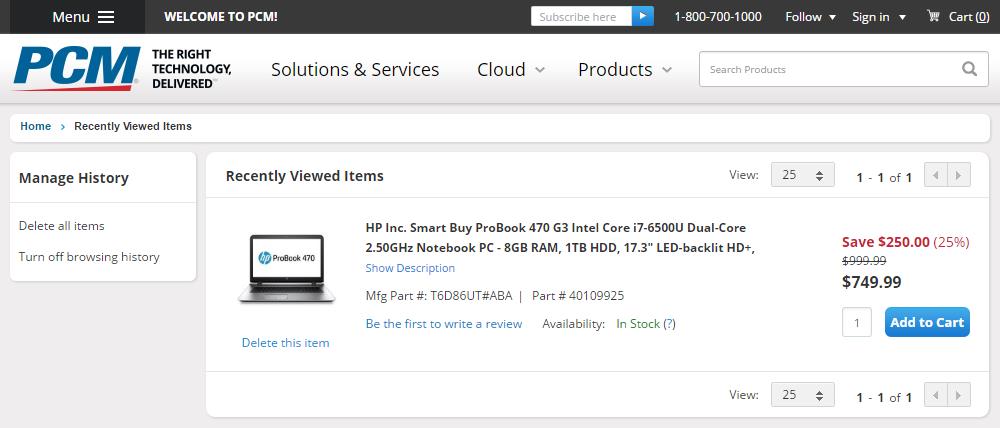Image resolution: width=1000 pixels, height=428 pixels.
Task: Click WELCOME TO PCM! text
Action: click(x=221, y=17)
